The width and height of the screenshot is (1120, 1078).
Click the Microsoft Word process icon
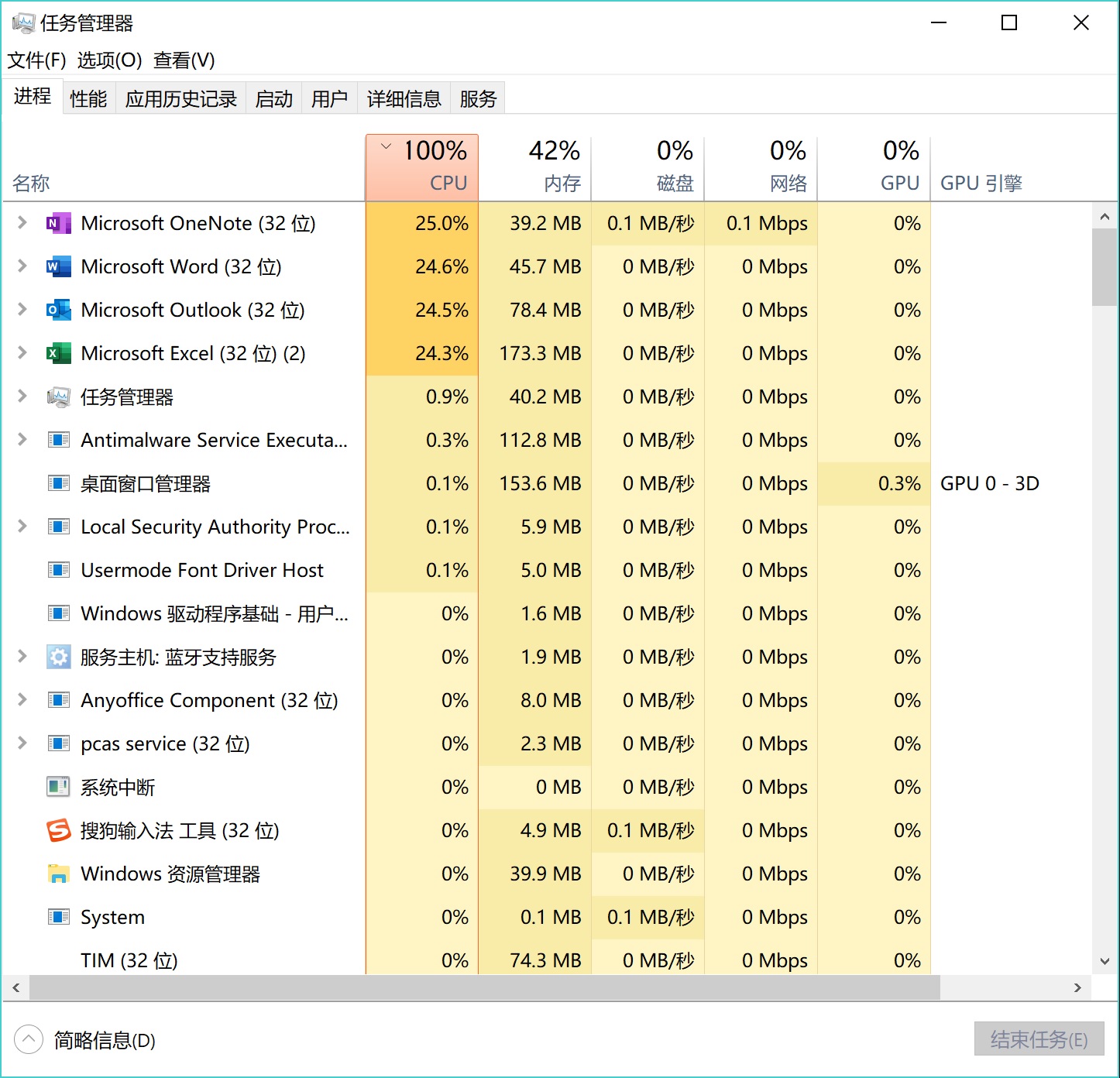(x=57, y=266)
